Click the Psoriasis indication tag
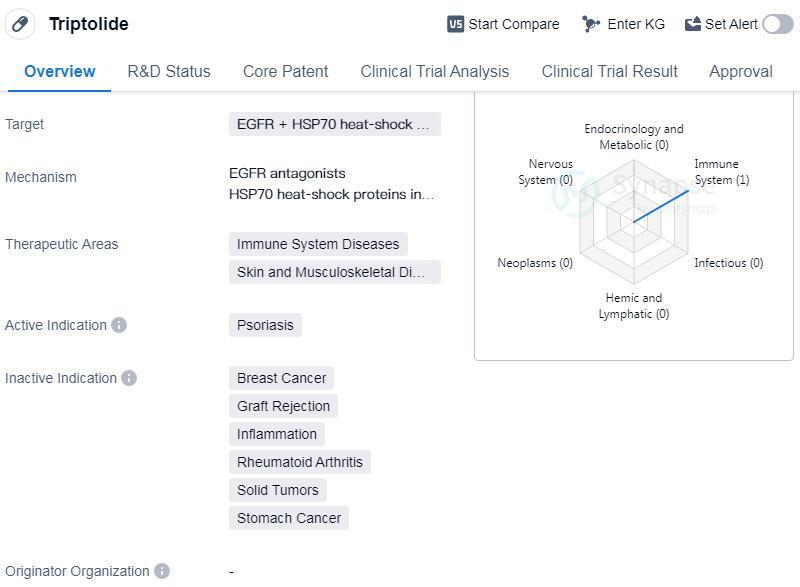 [265, 325]
